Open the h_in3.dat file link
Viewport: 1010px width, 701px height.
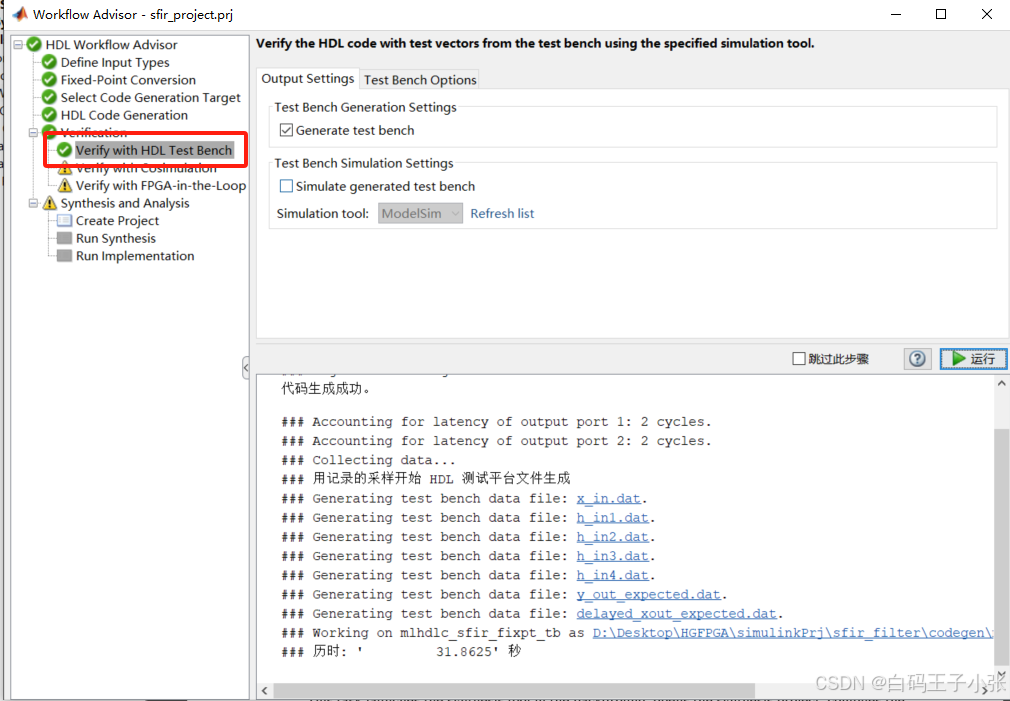(x=613, y=556)
